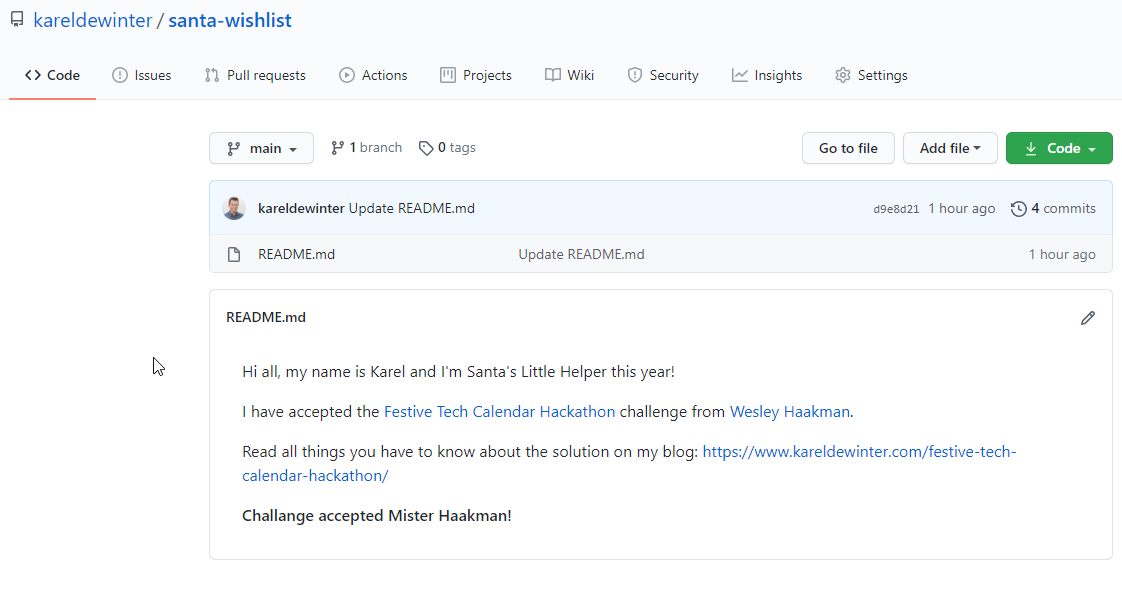Screen dimensions: 1122x600
Task: Click the Challange accepted Mister Haakman! text
Action: [x=376, y=516]
